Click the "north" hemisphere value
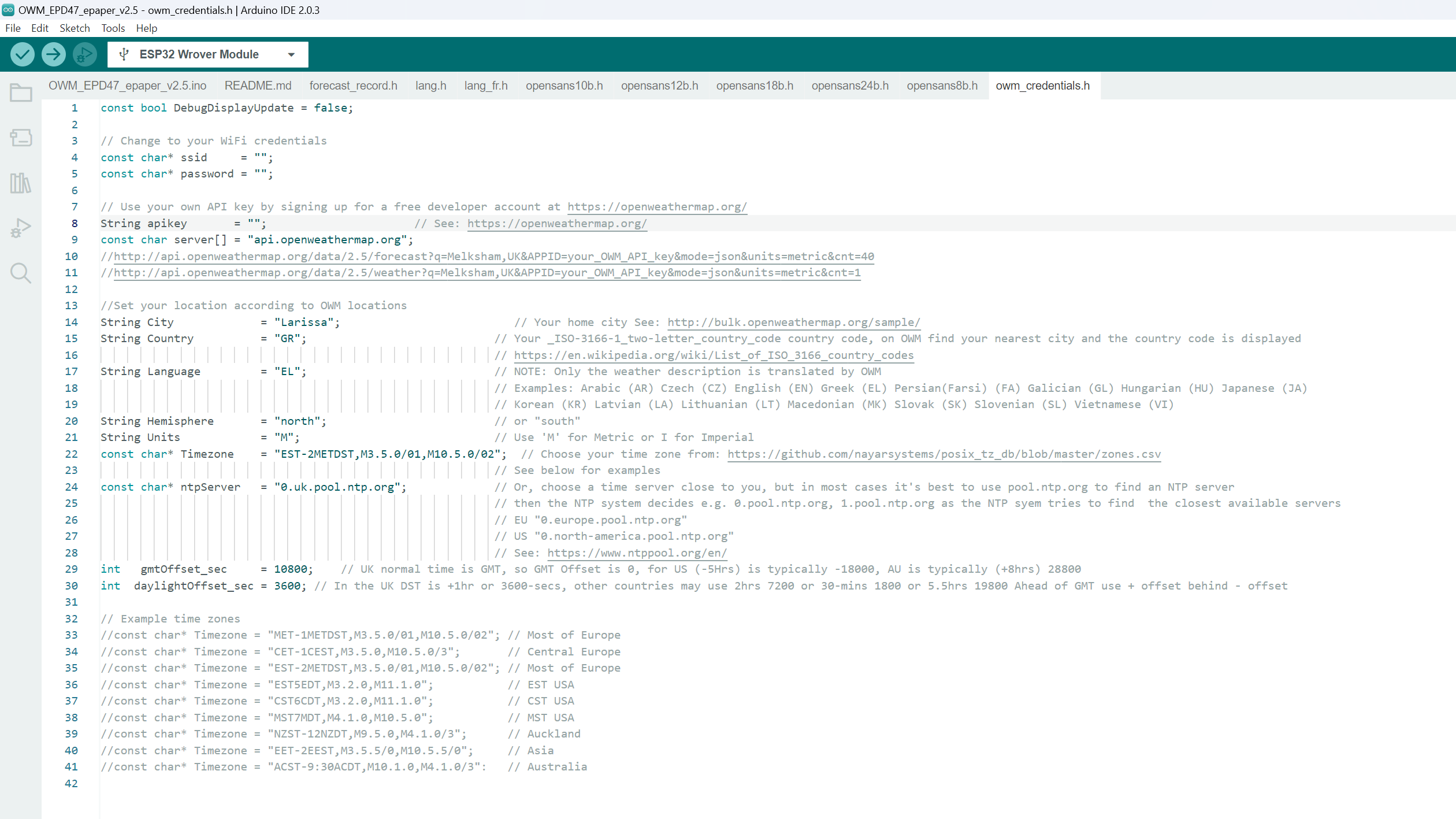Screen dimensions: 1456x819 point(297,421)
